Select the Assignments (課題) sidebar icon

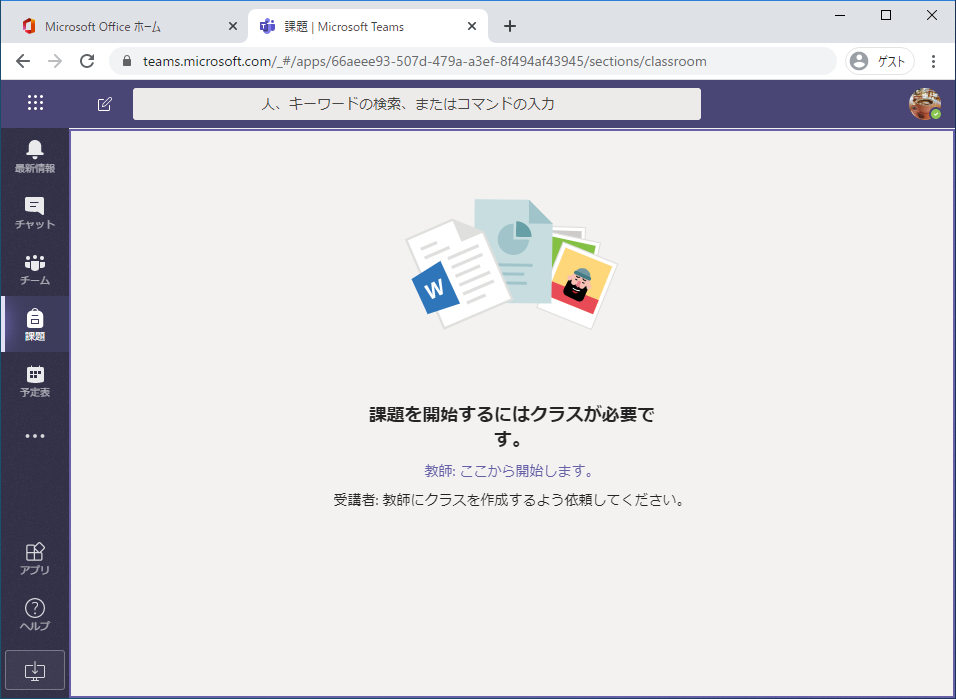pyautogui.click(x=35, y=324)
